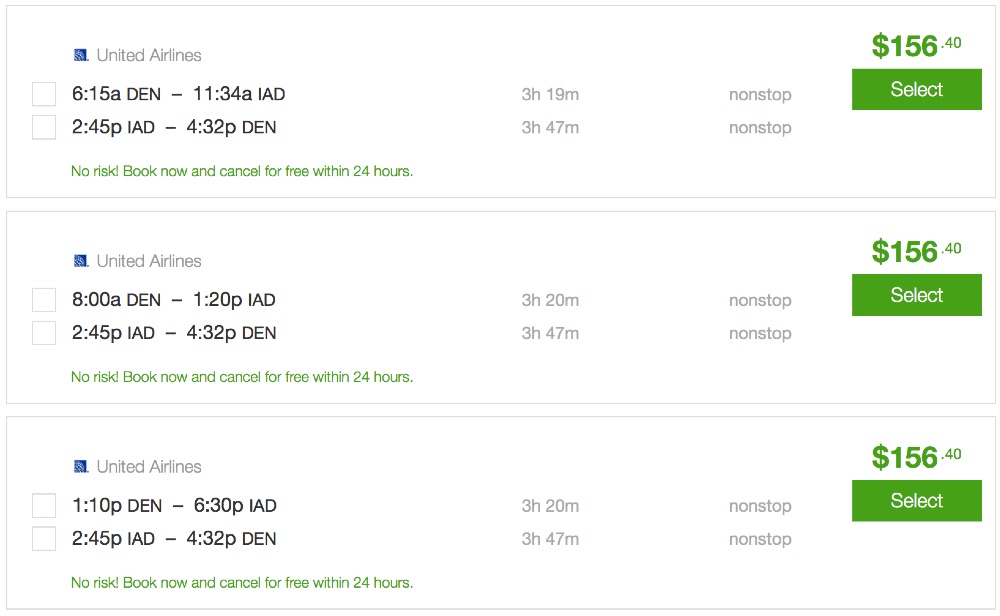Screen dimensions: 1000x616
Task: Tick the return flight checkbox in third result
Action: point(44,539)
